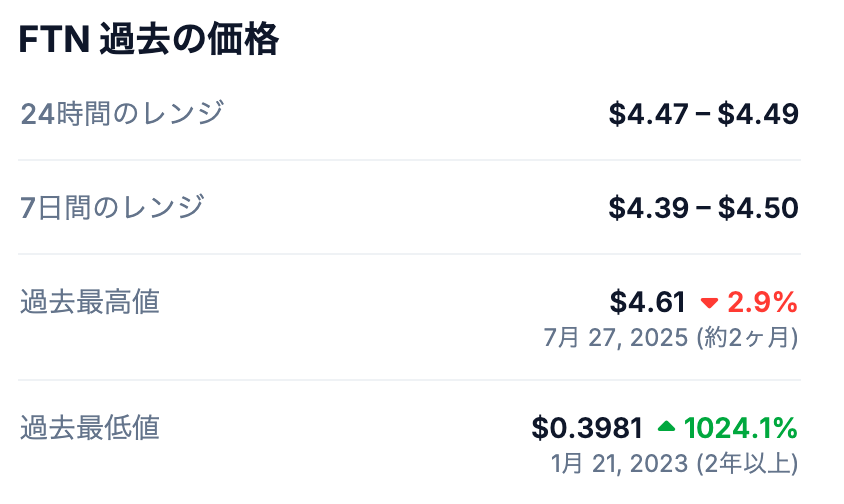Click the green 1024.1% change figure
Viewport: 844px width, 504px height.
click(740, 428)
